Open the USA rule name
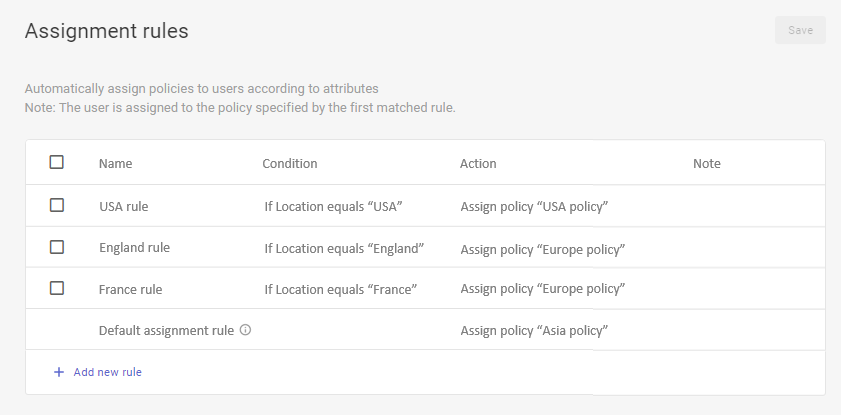 coord(123,207)
